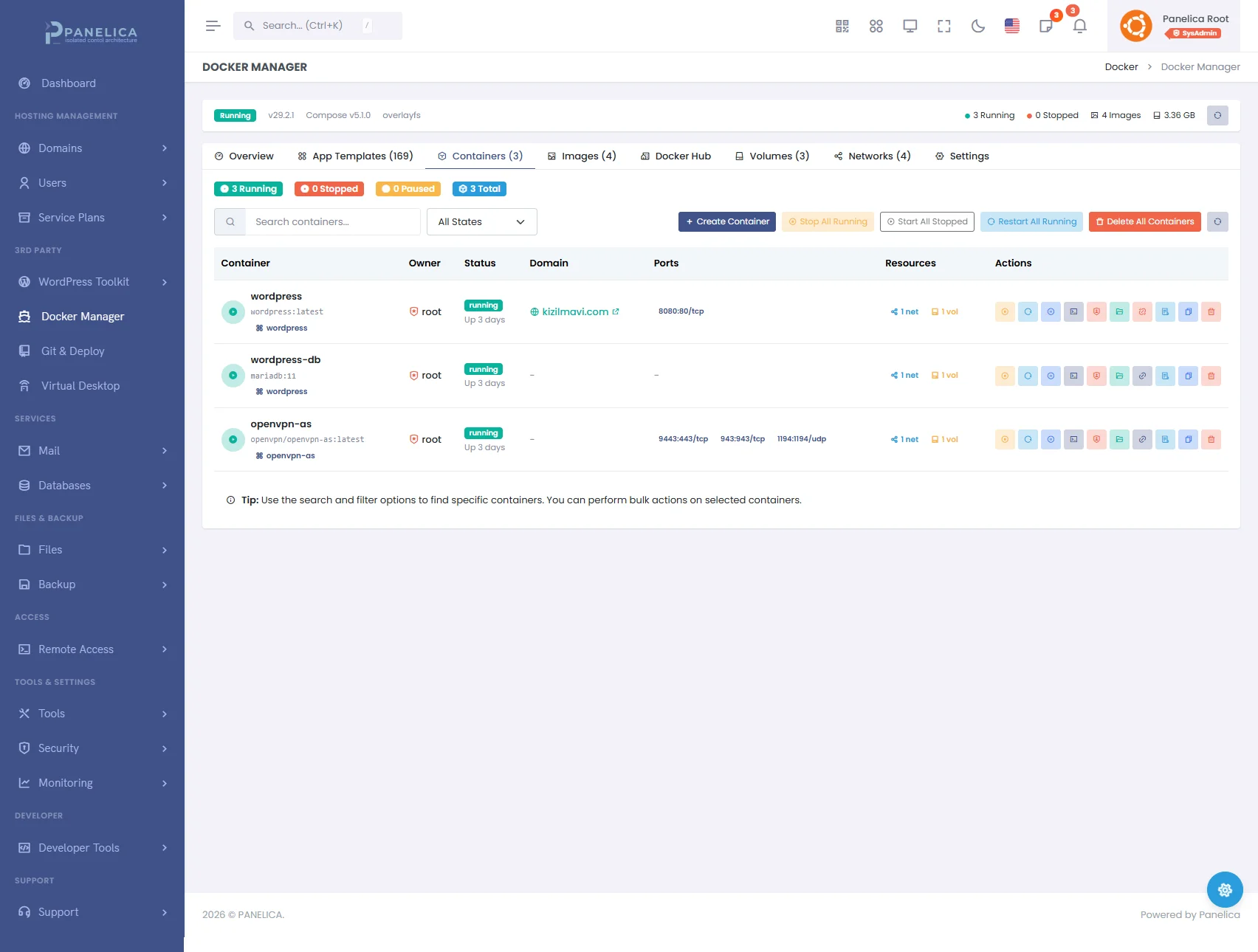This screenshot has width=1258, height=952.
Task: Open the All States filter dropdown
Action: point(481,221)
